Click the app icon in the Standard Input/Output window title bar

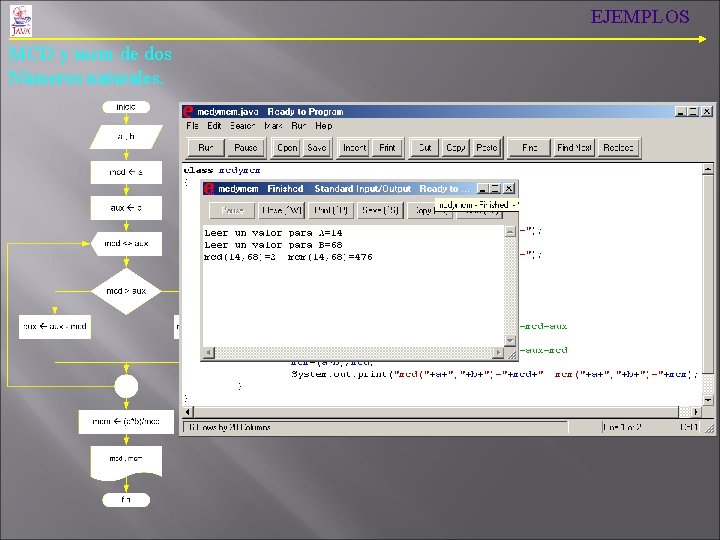tap(209, 189)
